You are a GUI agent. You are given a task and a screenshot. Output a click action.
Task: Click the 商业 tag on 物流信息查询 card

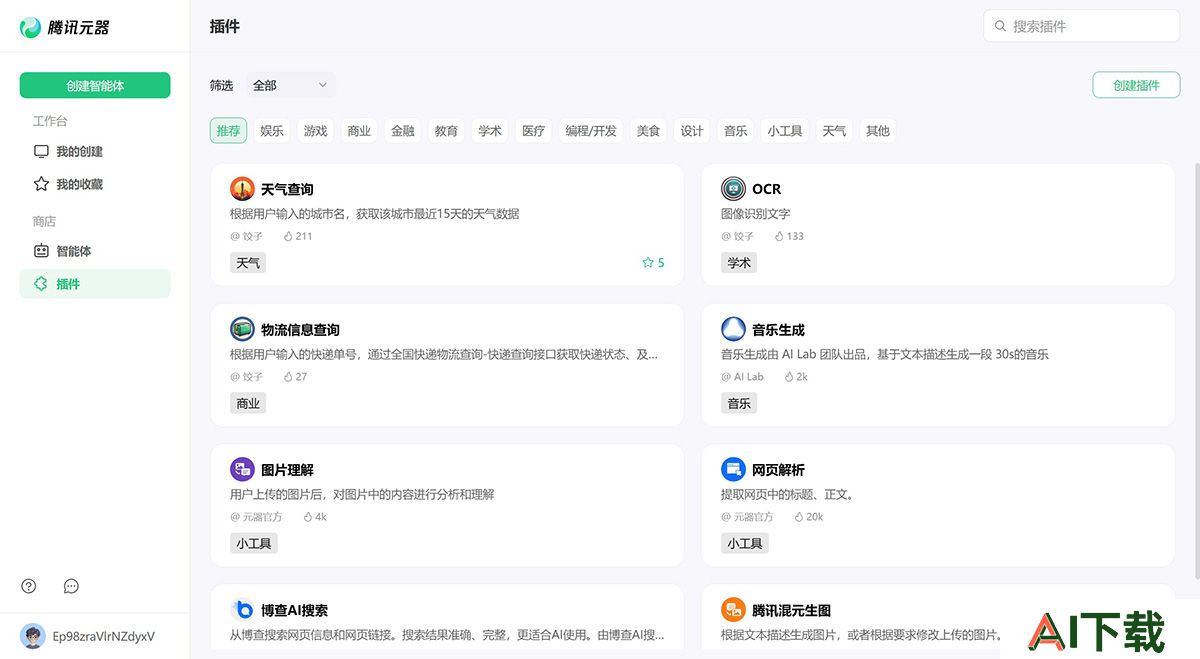click(248, 403)
